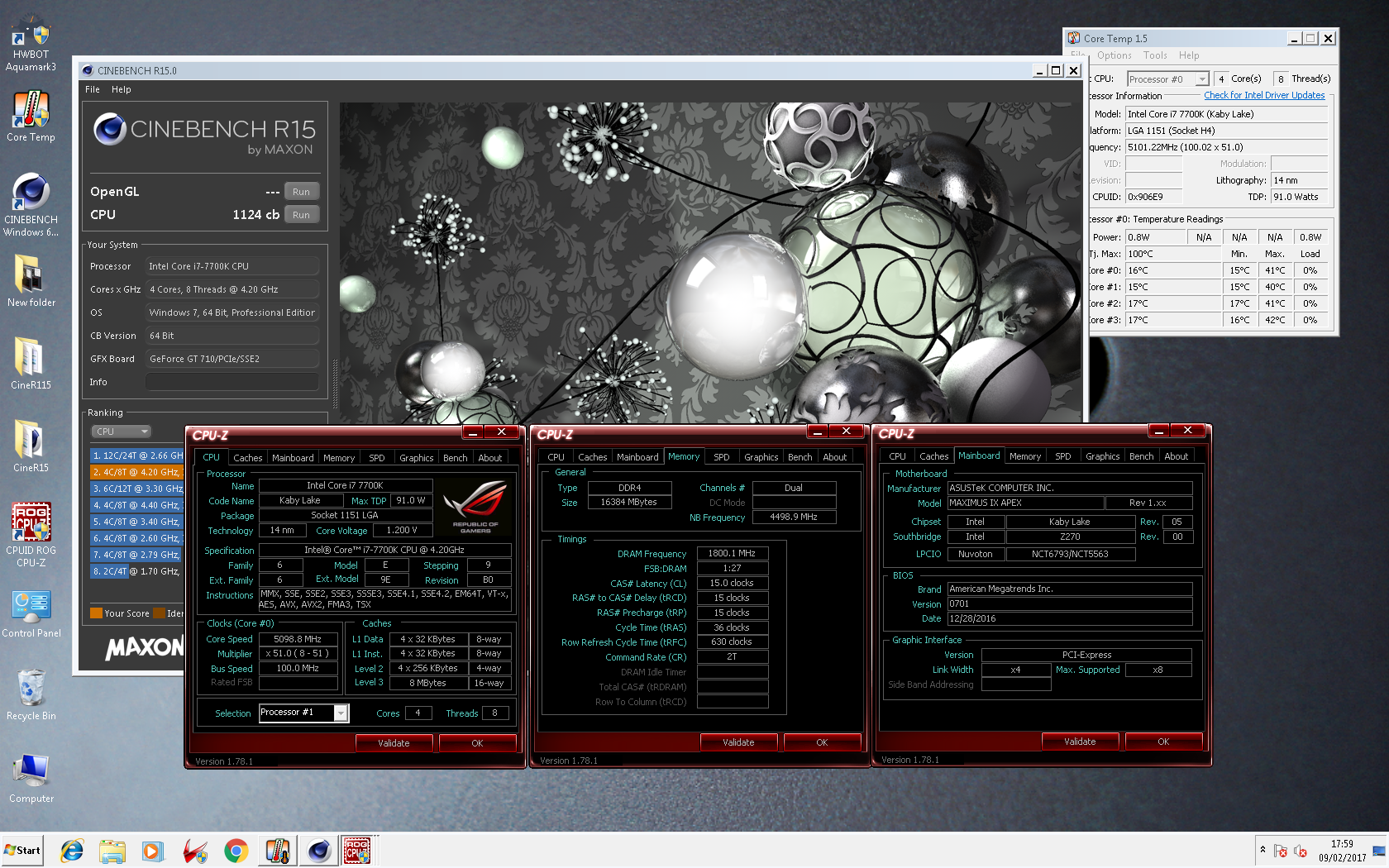Open Windows Media Player taskbar icon

152,850
